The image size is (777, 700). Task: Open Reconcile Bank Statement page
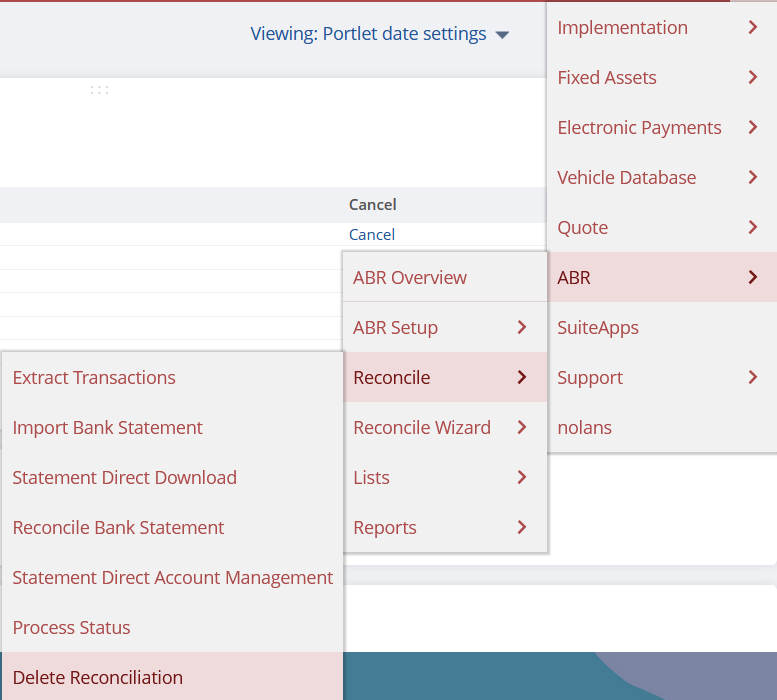pos(118,527)
